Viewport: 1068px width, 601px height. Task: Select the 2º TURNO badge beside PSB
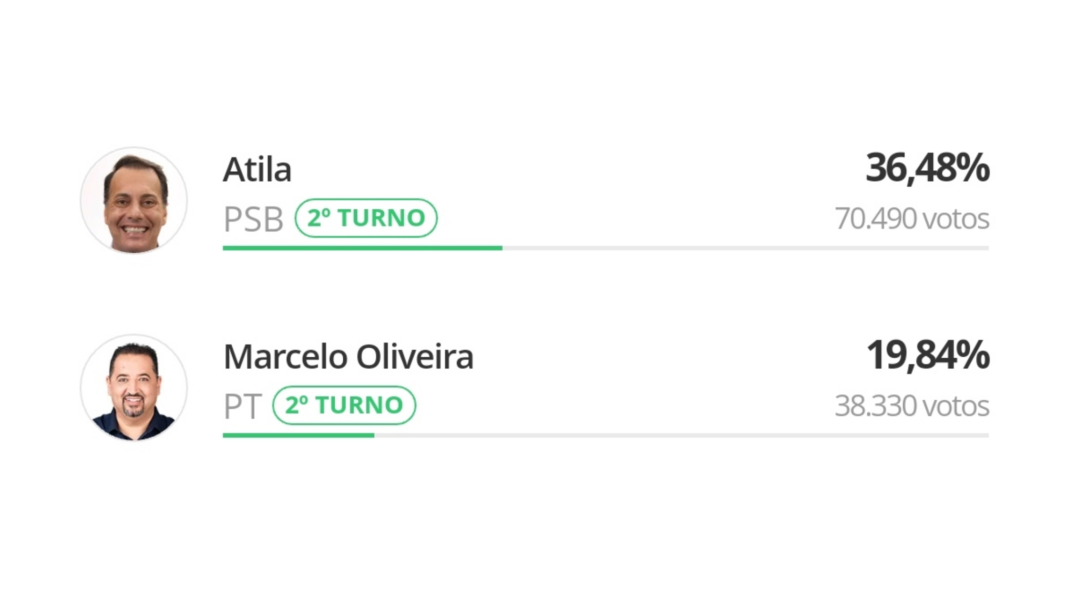pos(366,218)
